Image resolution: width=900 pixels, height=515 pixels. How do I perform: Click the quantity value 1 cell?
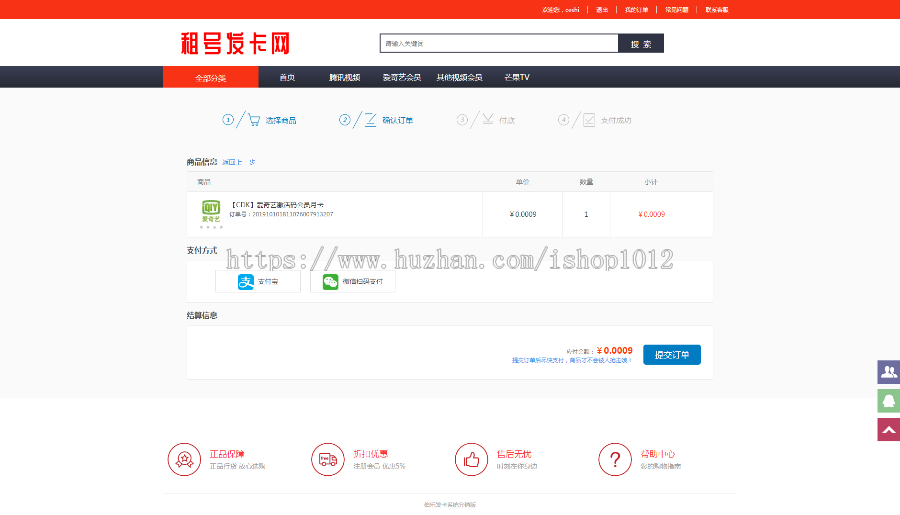(x=586, y=214)
